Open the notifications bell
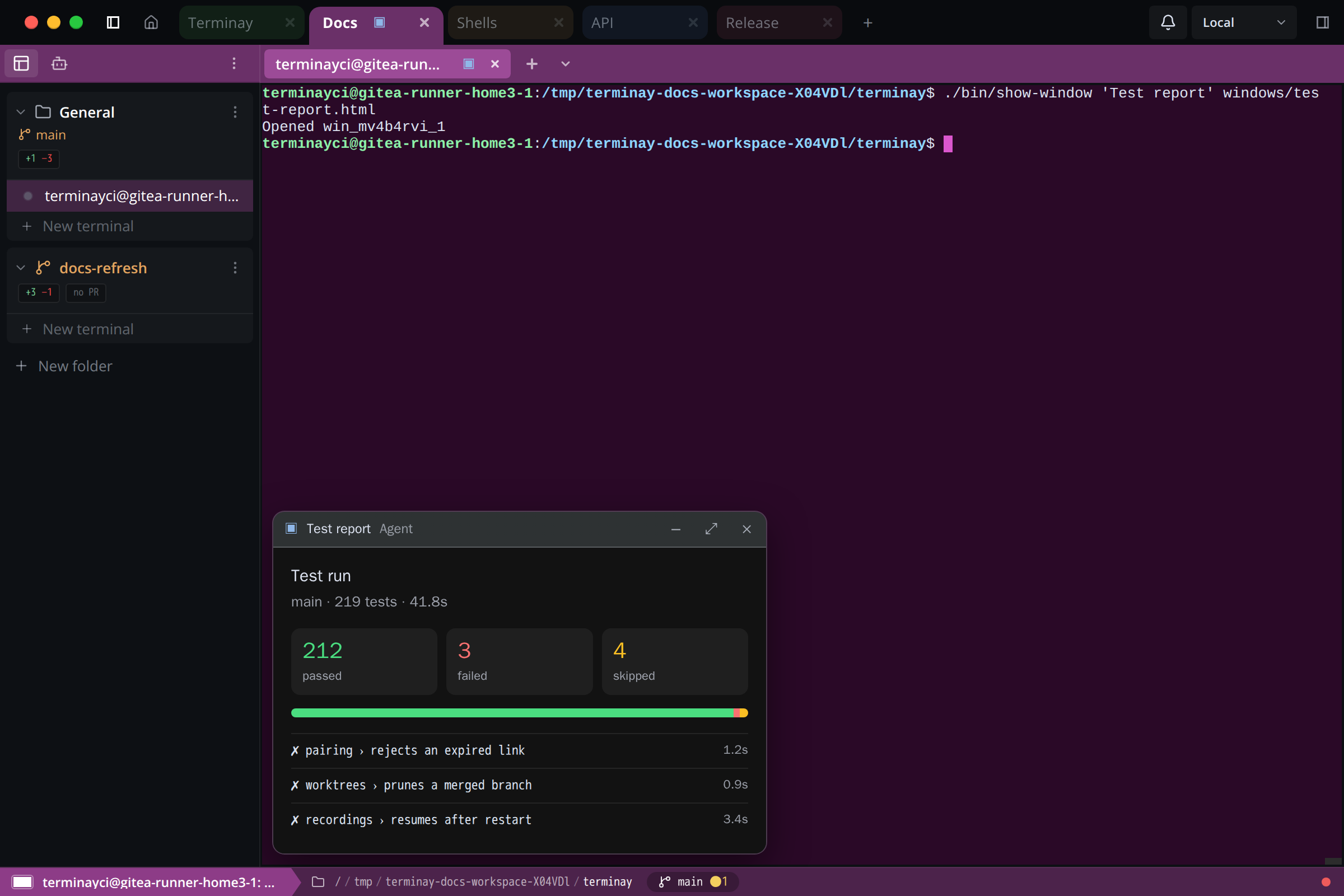The image size is (1344, 896). click(x=1168, y=22)
